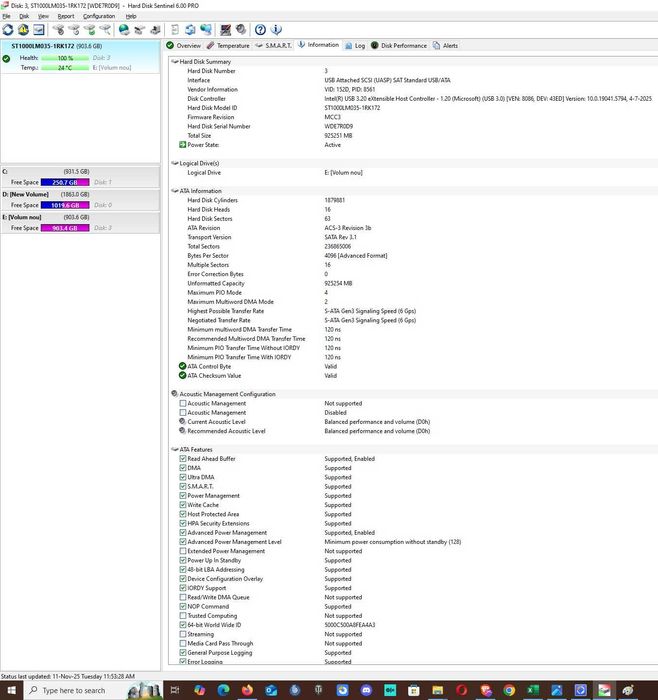This screenshot has width=658, height=700.
Task: Collapse the ATA Information section
Action: [x=175, y=191]
